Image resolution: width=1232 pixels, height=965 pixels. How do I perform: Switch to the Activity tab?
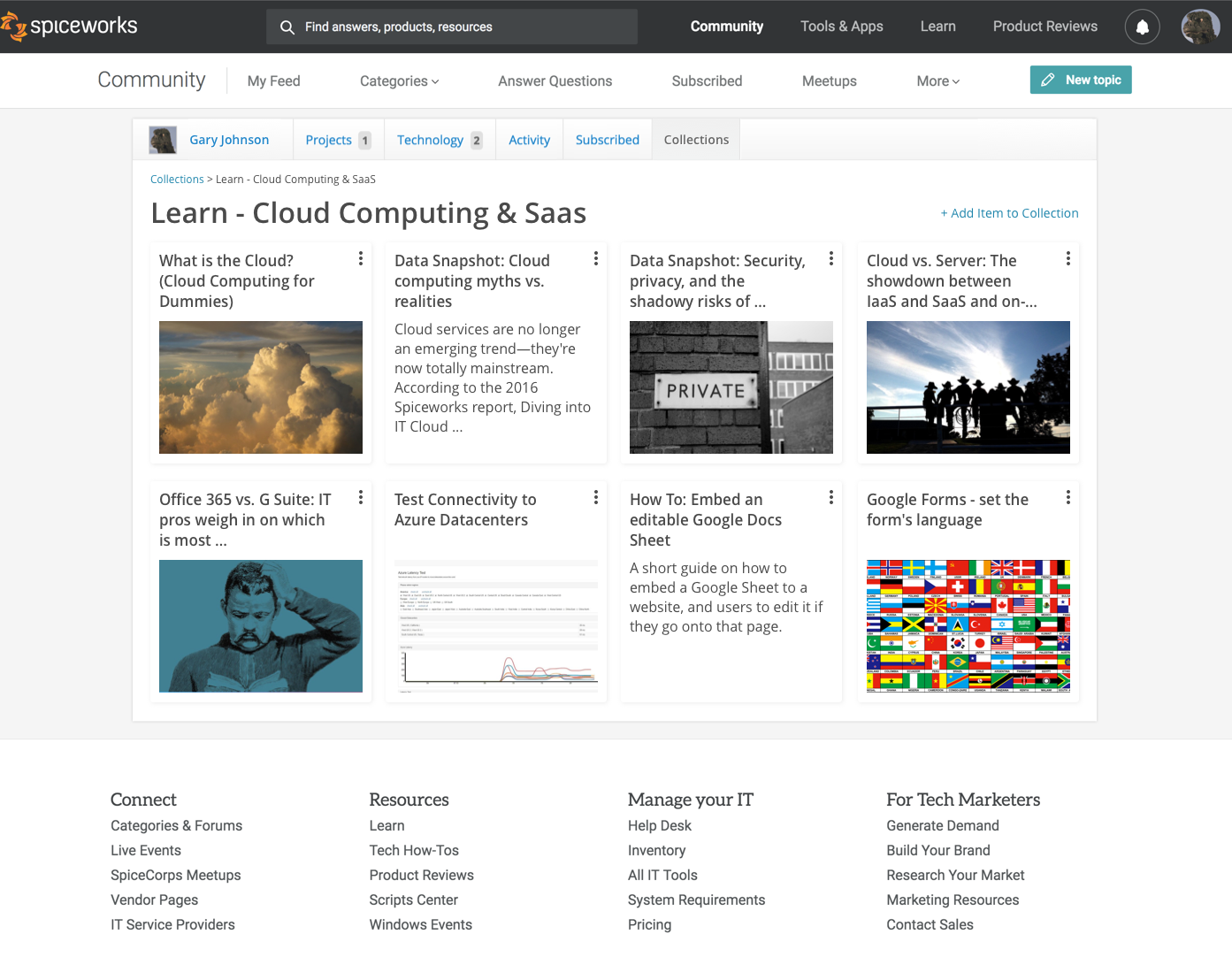[x=529, y=140]
